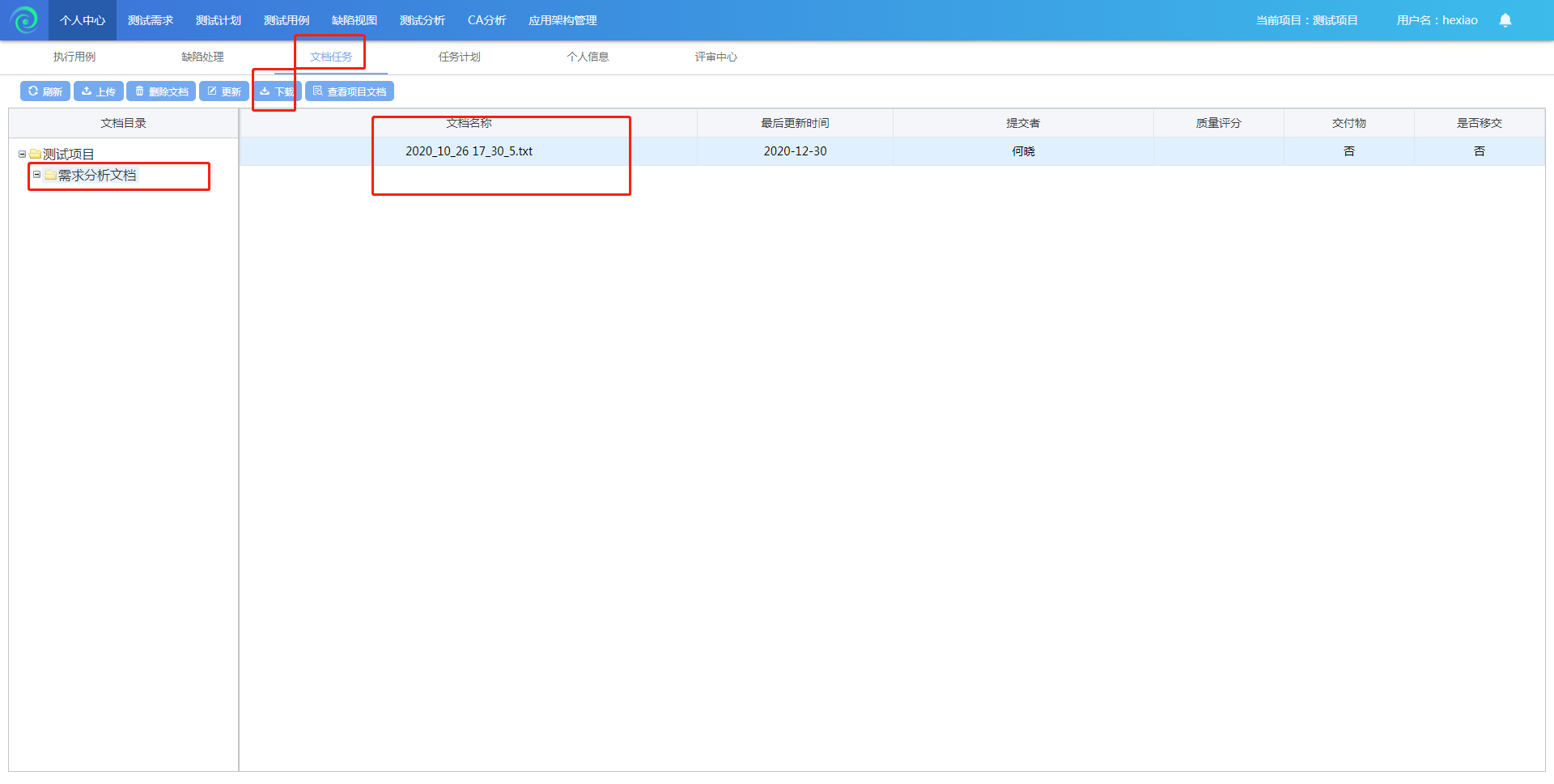Collapse the 测试项目 tree node
Image resolution: width=1554 pixels, height=784 pixels.
pyautogui.click(x=22, y=154)
